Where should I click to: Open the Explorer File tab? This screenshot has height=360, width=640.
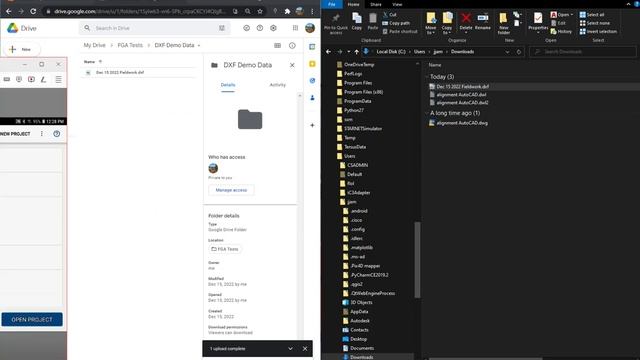pos(332,4)
